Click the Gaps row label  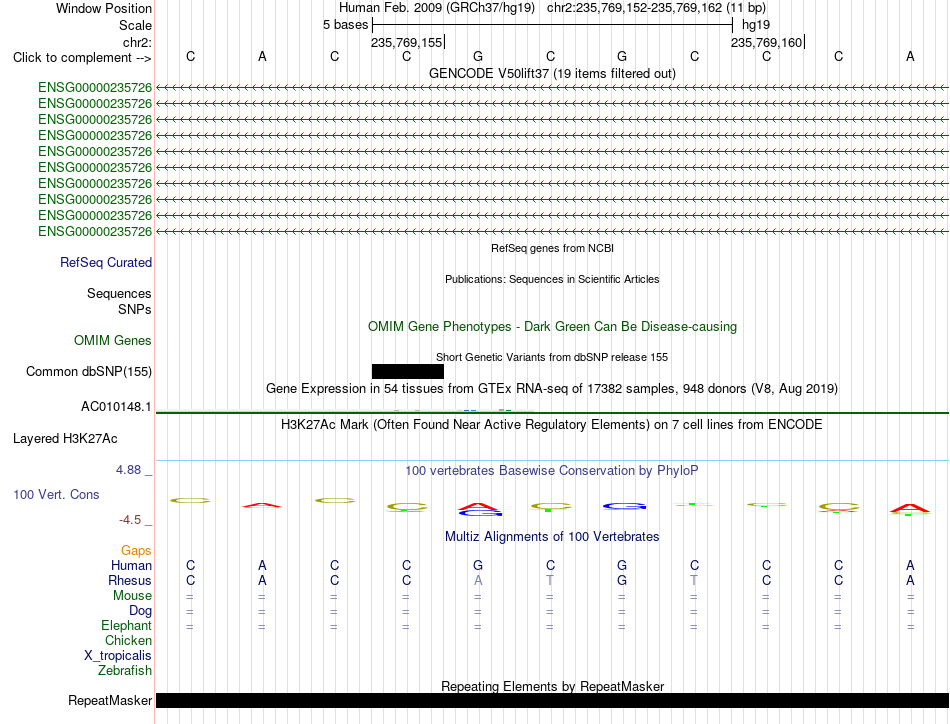tap(136, 550)
